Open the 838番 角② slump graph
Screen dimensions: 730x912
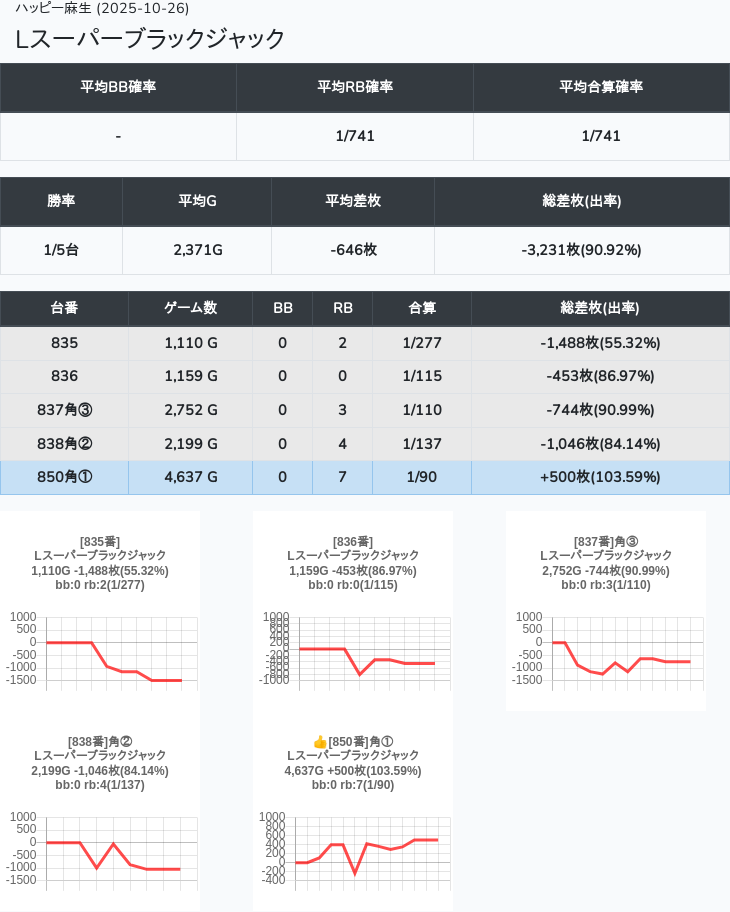[x=100, y=850]
